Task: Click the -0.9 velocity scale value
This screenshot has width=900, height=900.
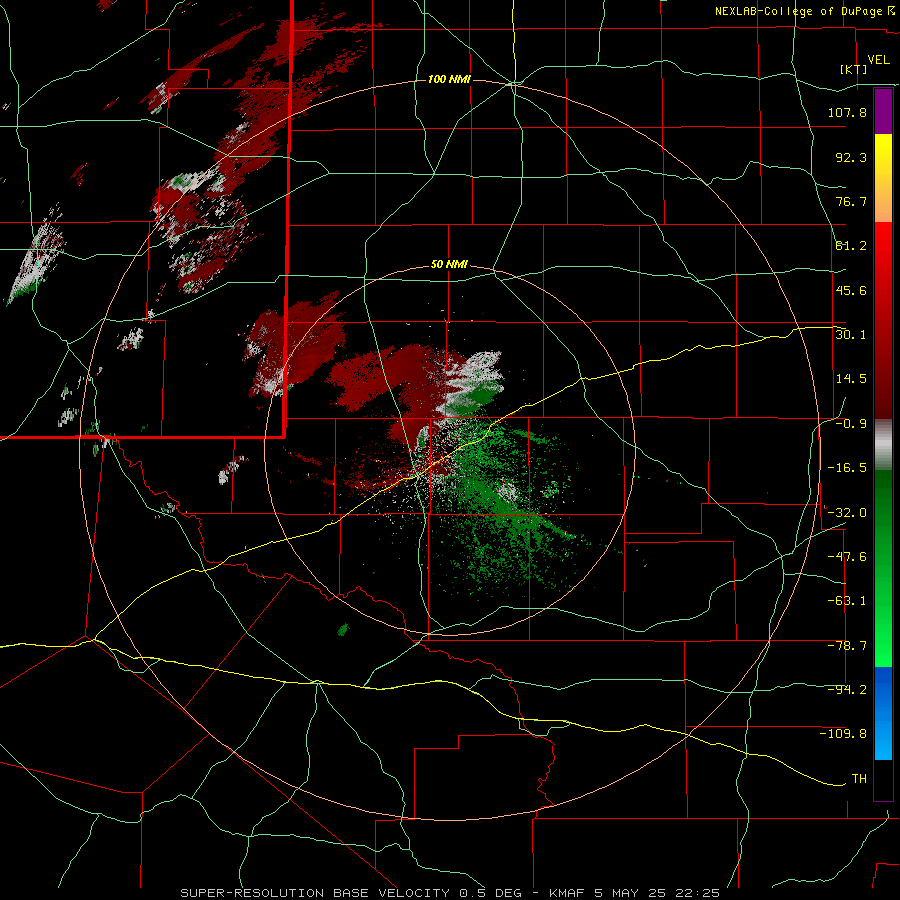Action: pos(851,424)
